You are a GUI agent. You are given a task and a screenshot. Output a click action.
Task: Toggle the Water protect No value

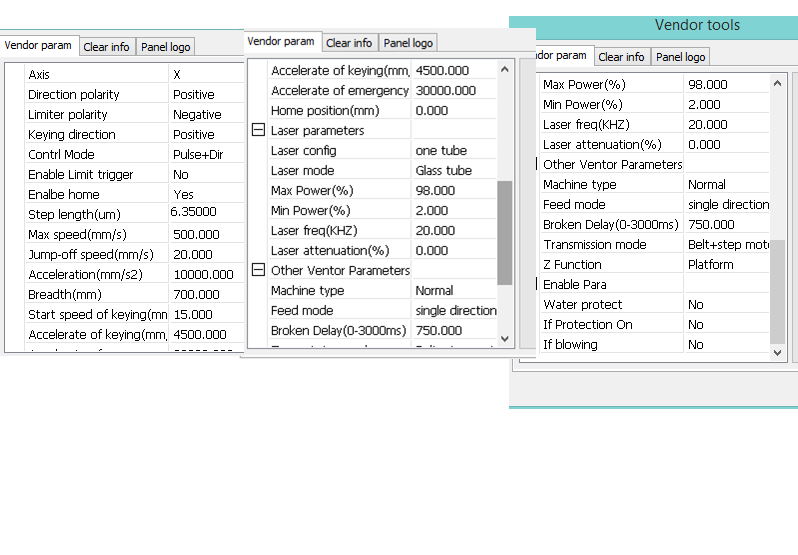[727, 305]
